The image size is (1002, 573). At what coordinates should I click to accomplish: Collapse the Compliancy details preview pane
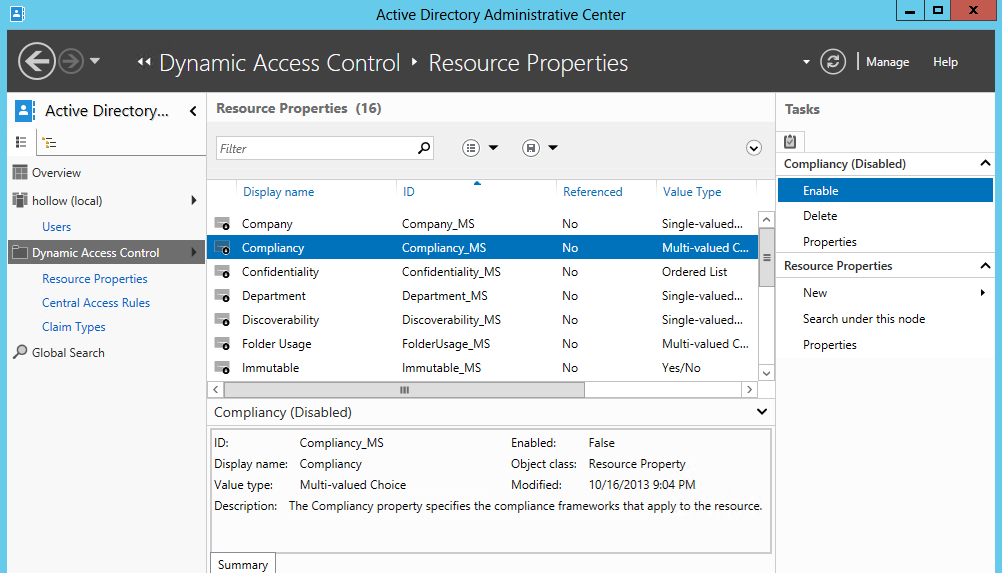[762, 412]
